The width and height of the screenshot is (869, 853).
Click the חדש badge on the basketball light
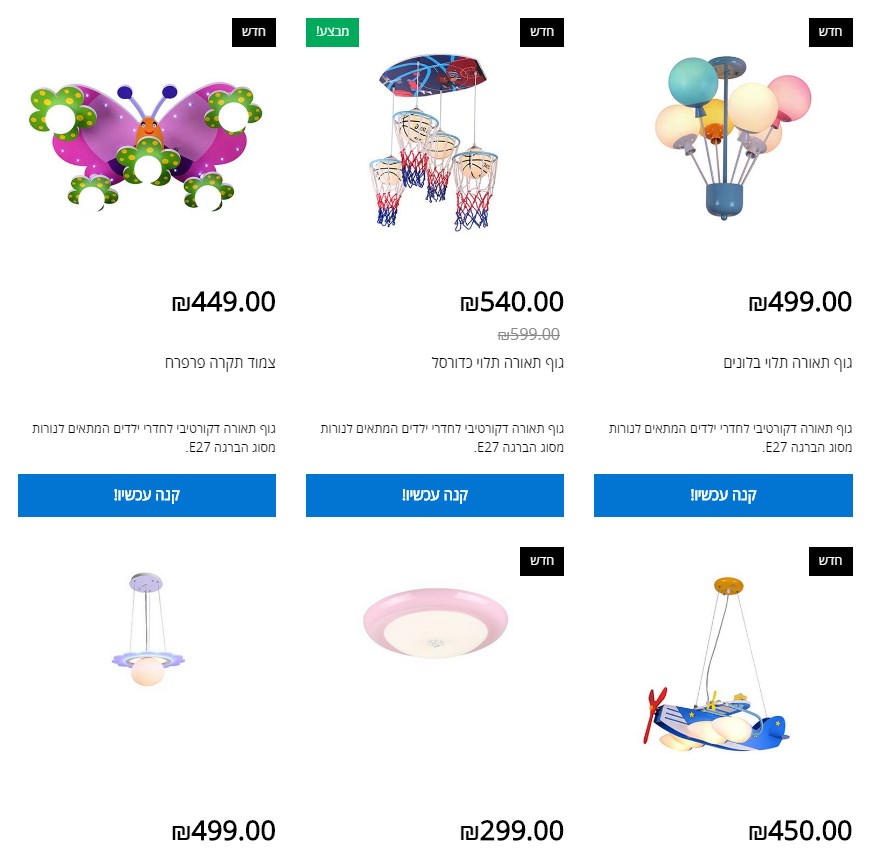point(542,32)
